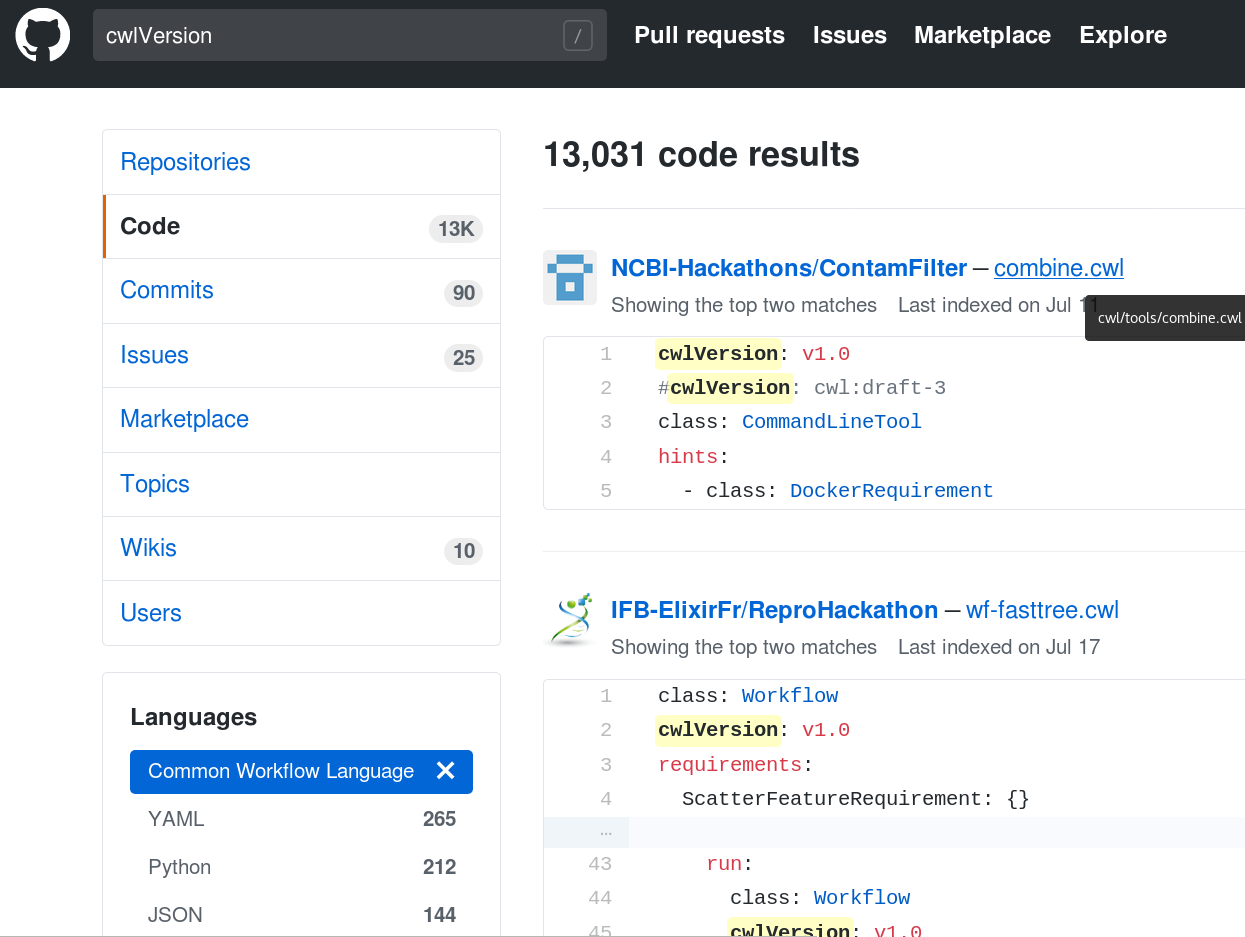This screenshot has width=1245, height=937.
Task: Filter results by Python language
Action: pos(301,867)
